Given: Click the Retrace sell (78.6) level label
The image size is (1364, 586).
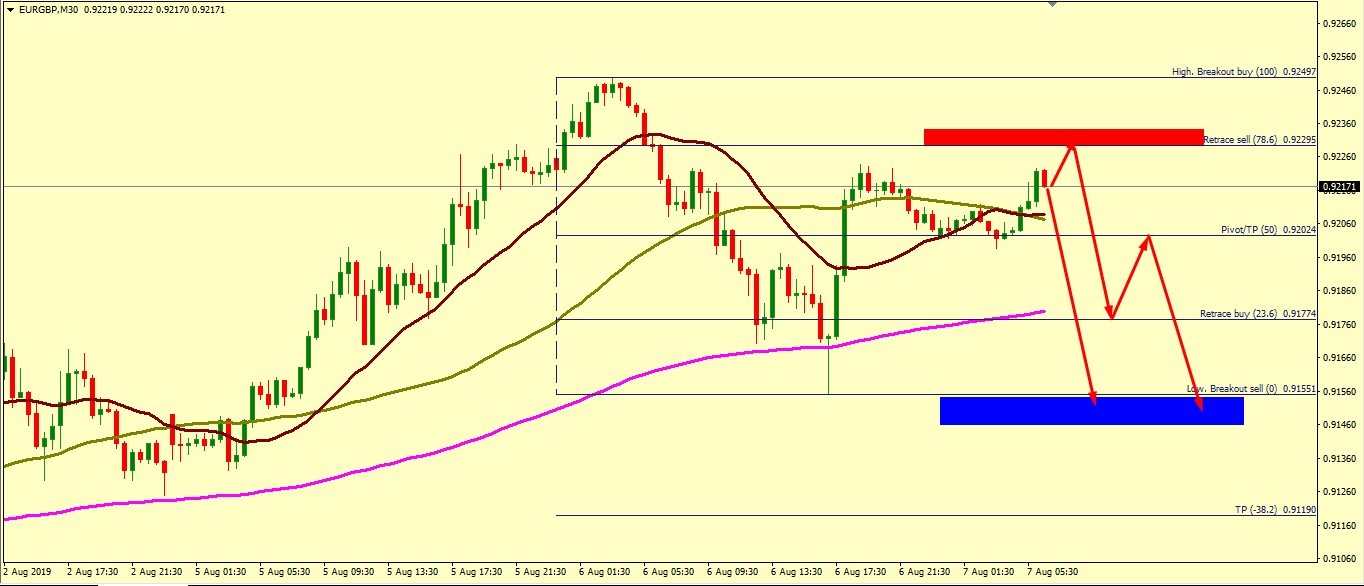Looking at the screenshot, I should coord(1253,140).
